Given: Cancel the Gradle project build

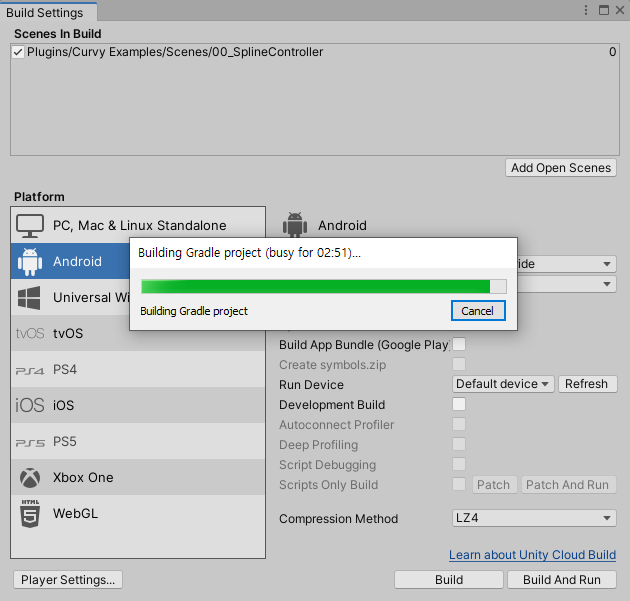Looking at the screenshot, I should [478, 311].
